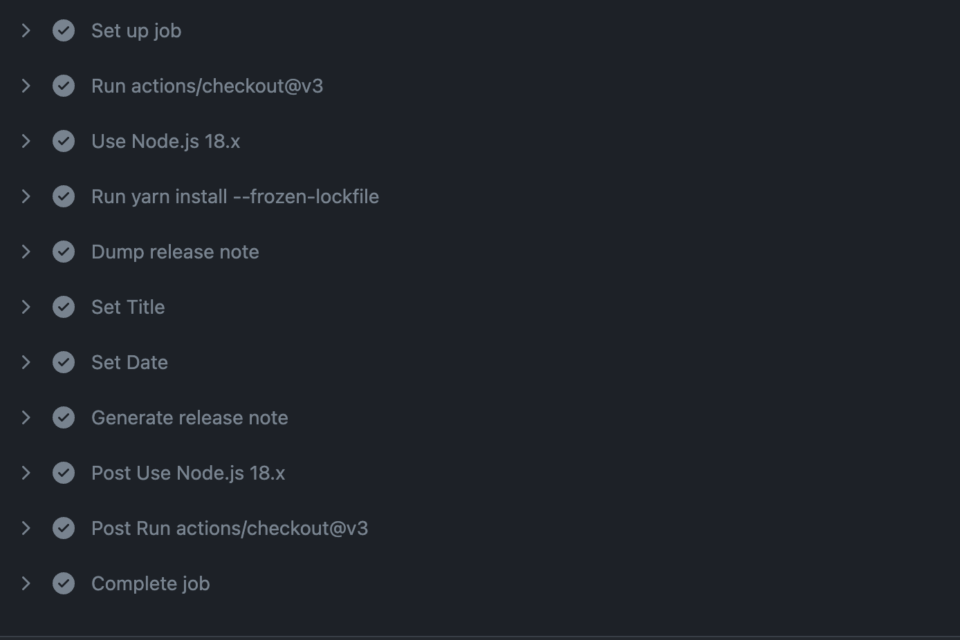Click the success icon next to Dump release note

tap(64, 252)
